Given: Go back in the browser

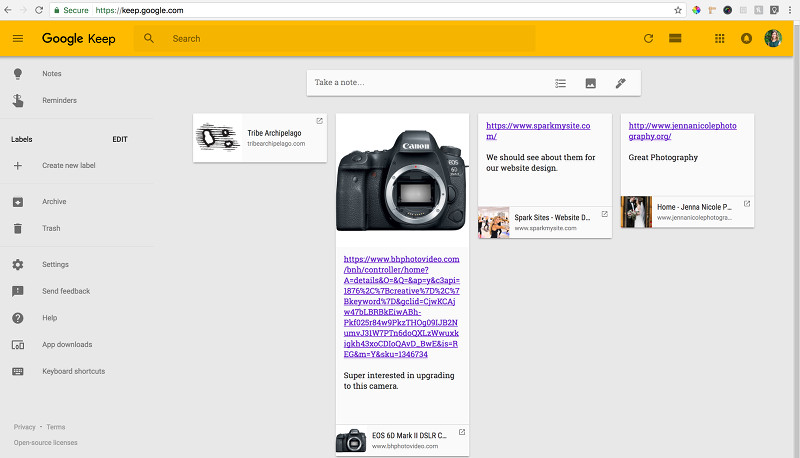Looking at the screenshot, I should click(x=8, y=10).
